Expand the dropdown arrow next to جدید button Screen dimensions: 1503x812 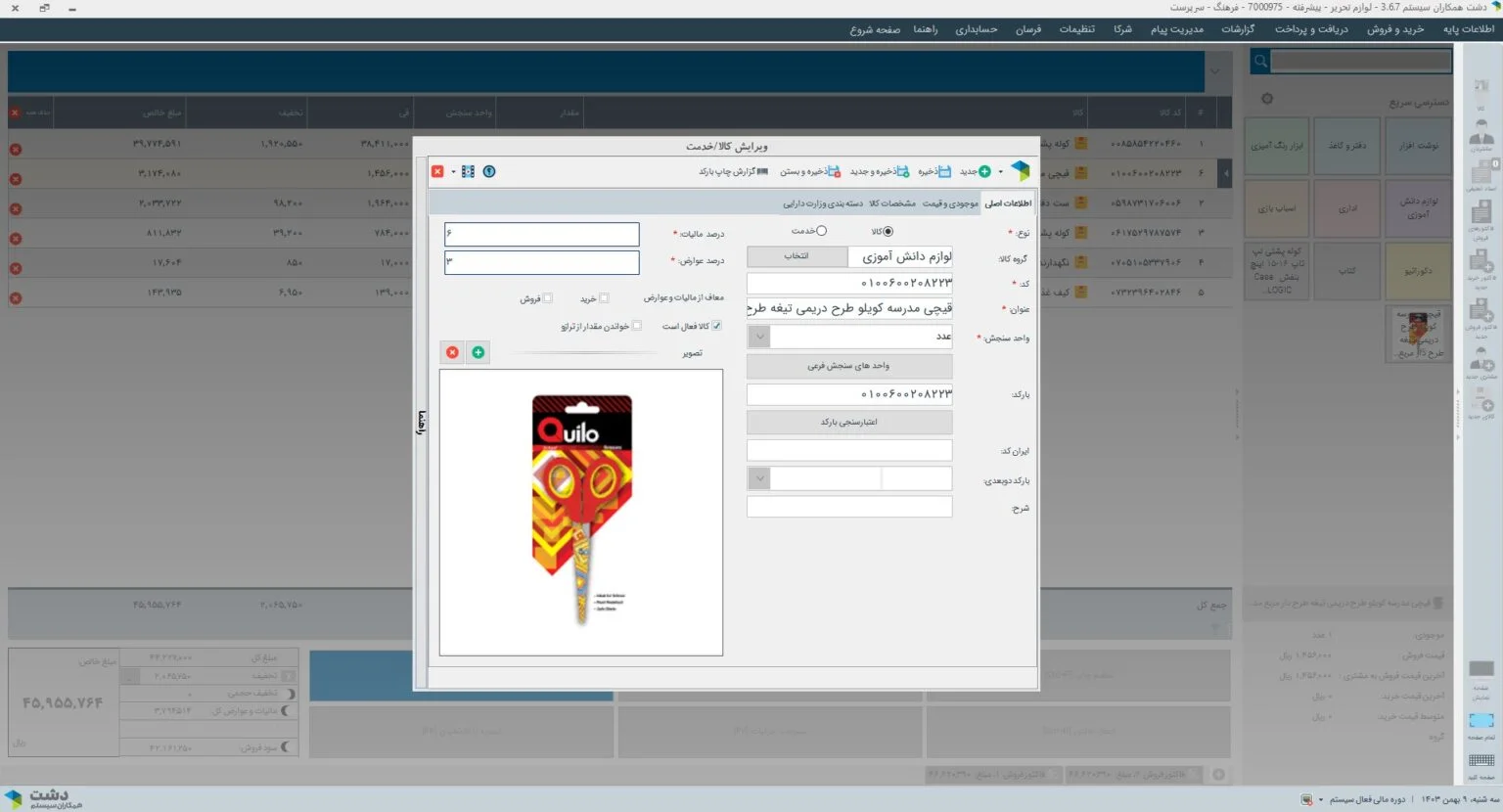1000,172
